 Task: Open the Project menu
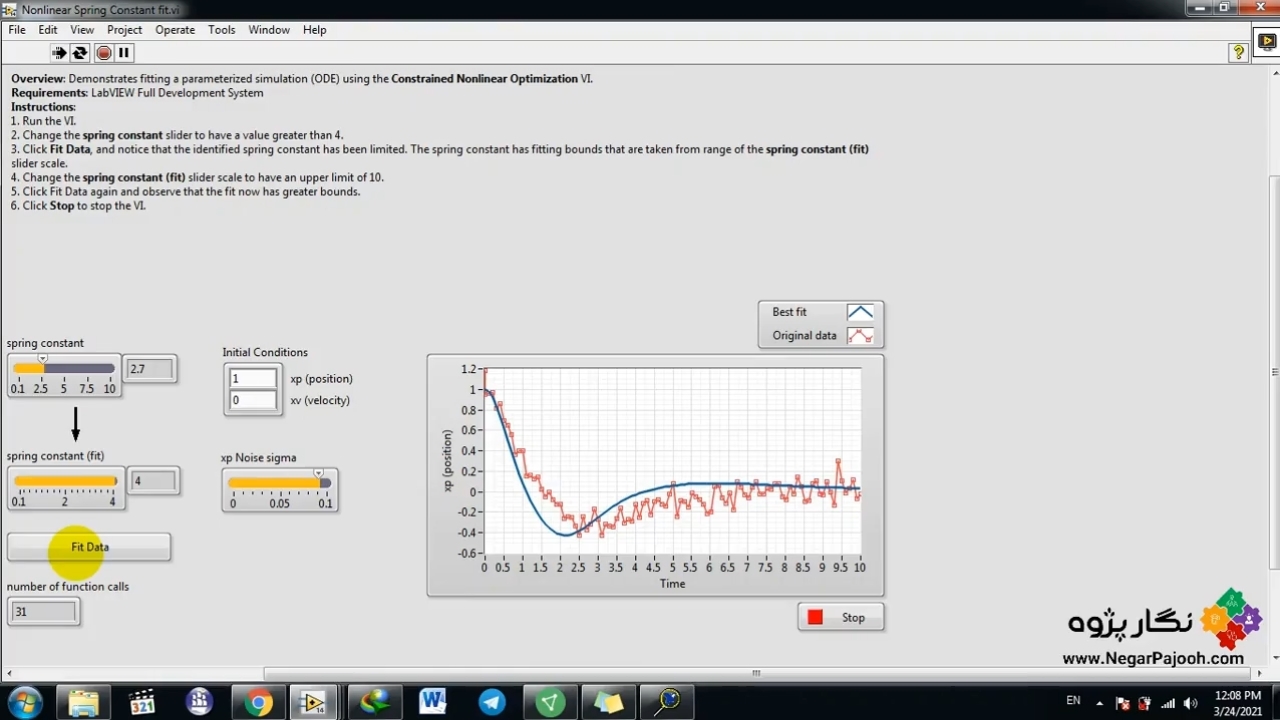(x=125, y=30)
